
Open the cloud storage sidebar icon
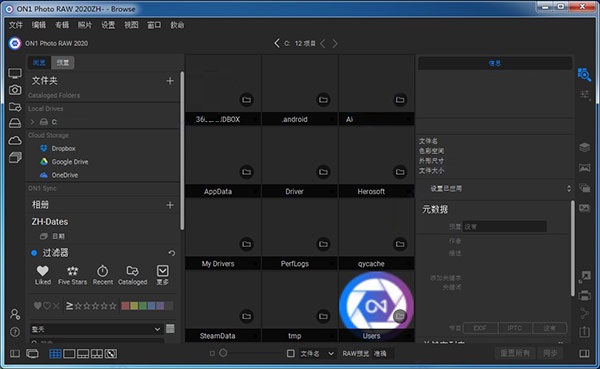coord(15,140)
